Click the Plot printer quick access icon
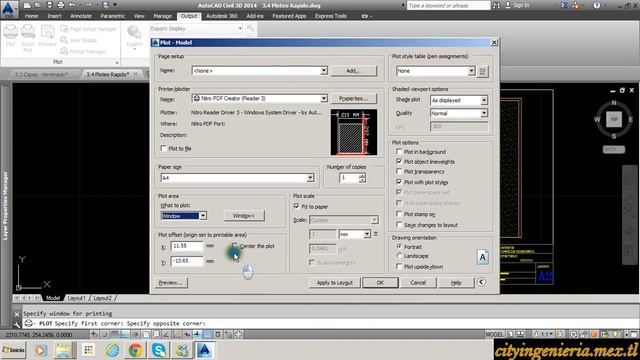This screenshot has height=360, width=640. (x=61, y=5)
